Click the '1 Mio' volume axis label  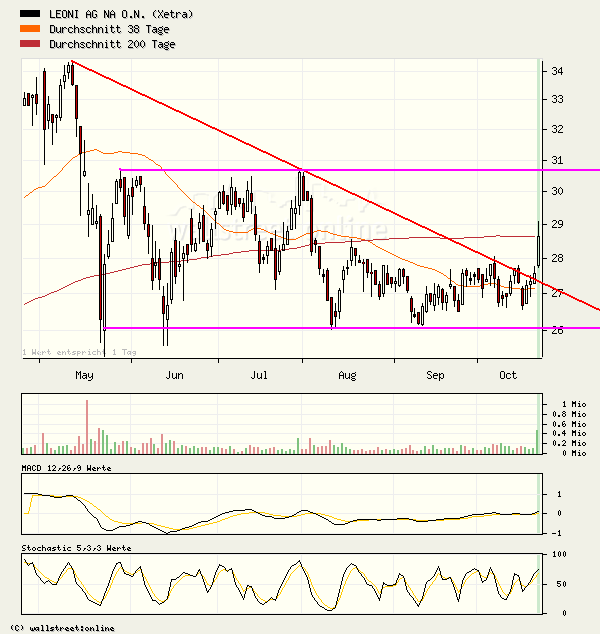click(x=574, y=404)
